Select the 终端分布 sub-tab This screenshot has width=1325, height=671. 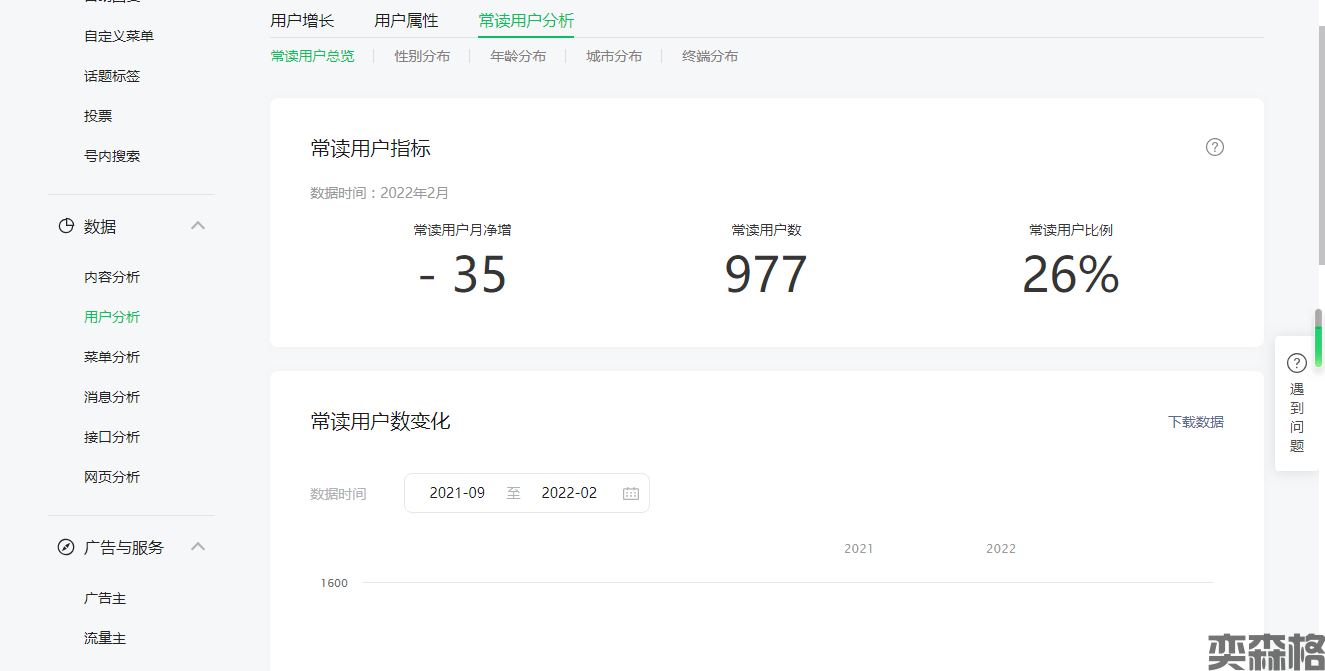tap(710, 56)
